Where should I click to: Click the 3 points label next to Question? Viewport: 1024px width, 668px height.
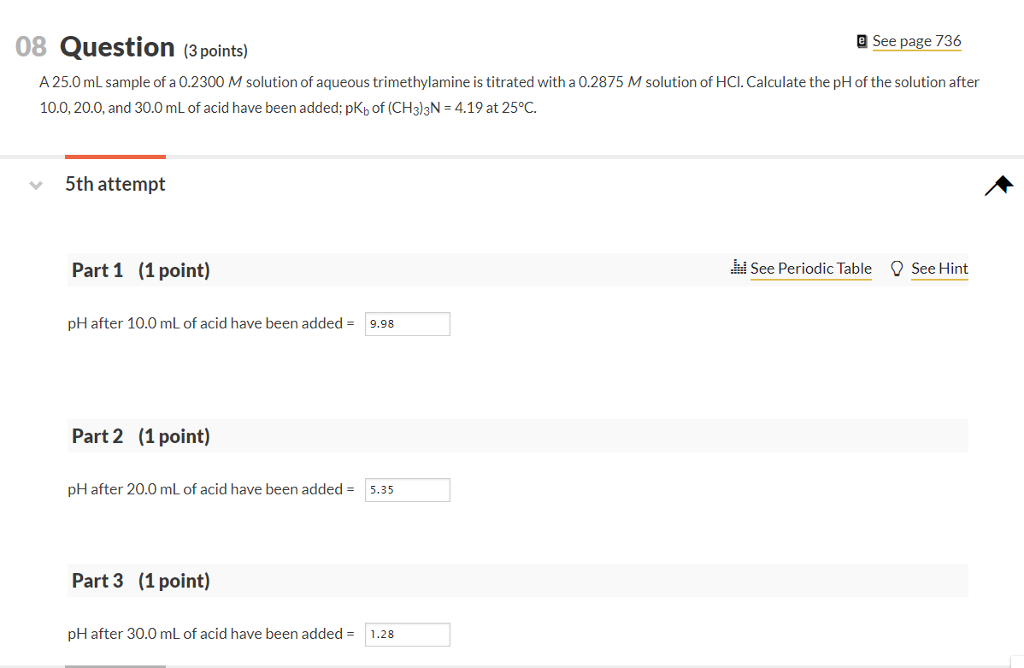(214, 50)
